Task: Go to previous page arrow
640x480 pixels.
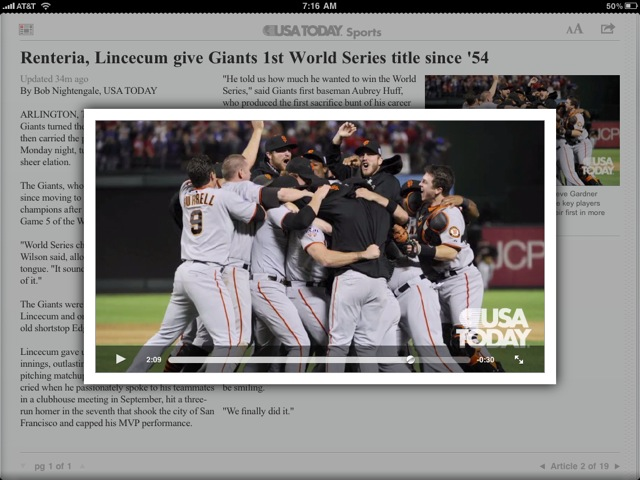Action: click(23, 466)
